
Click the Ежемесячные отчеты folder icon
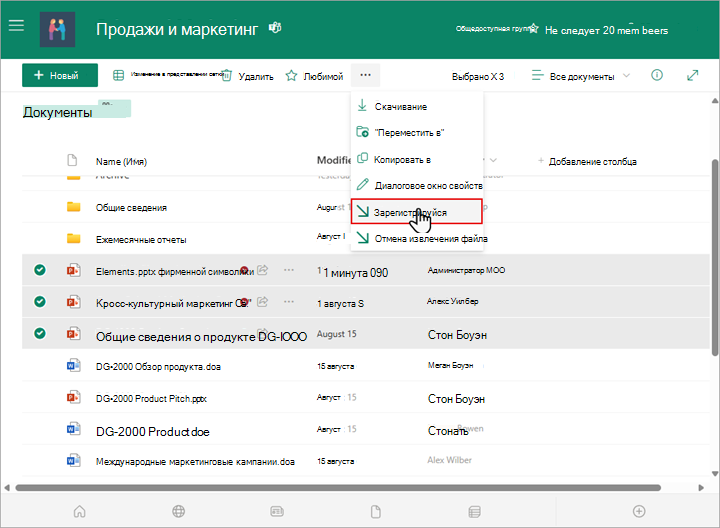(73, 238)
